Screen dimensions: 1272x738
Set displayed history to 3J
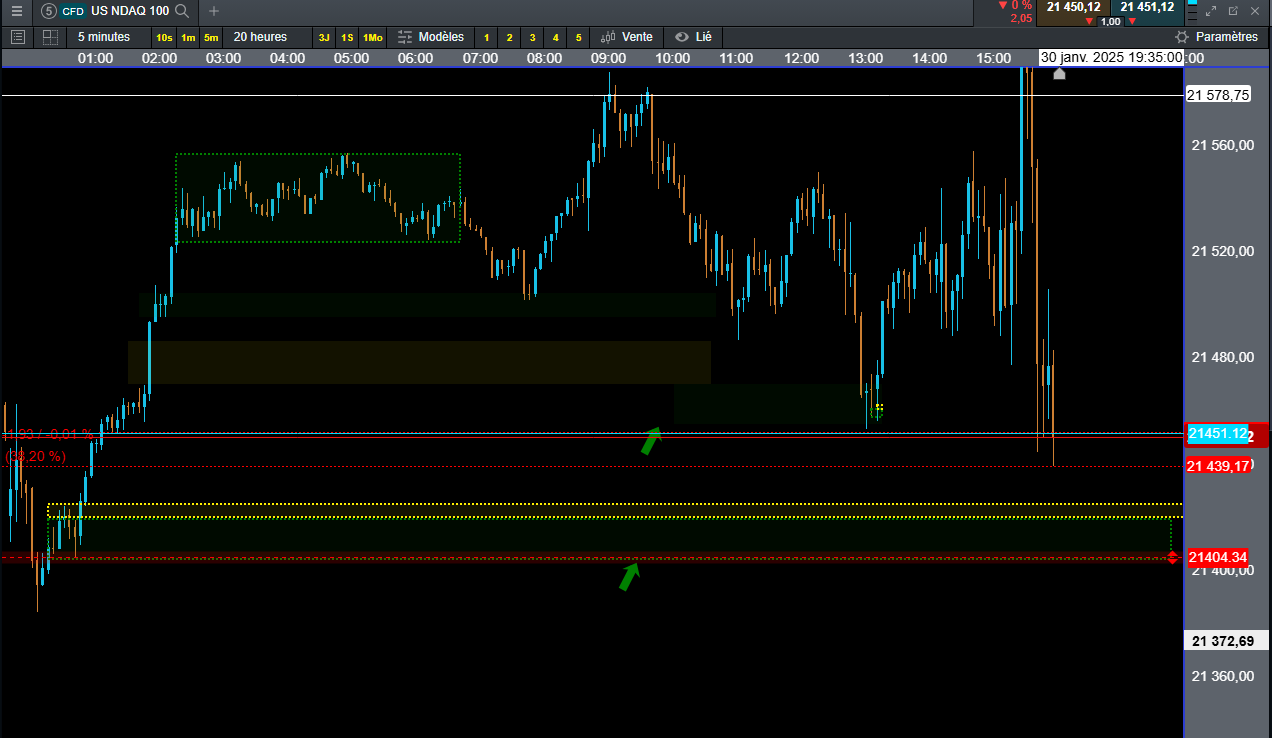pyautogui.click(x=324, y=37)
